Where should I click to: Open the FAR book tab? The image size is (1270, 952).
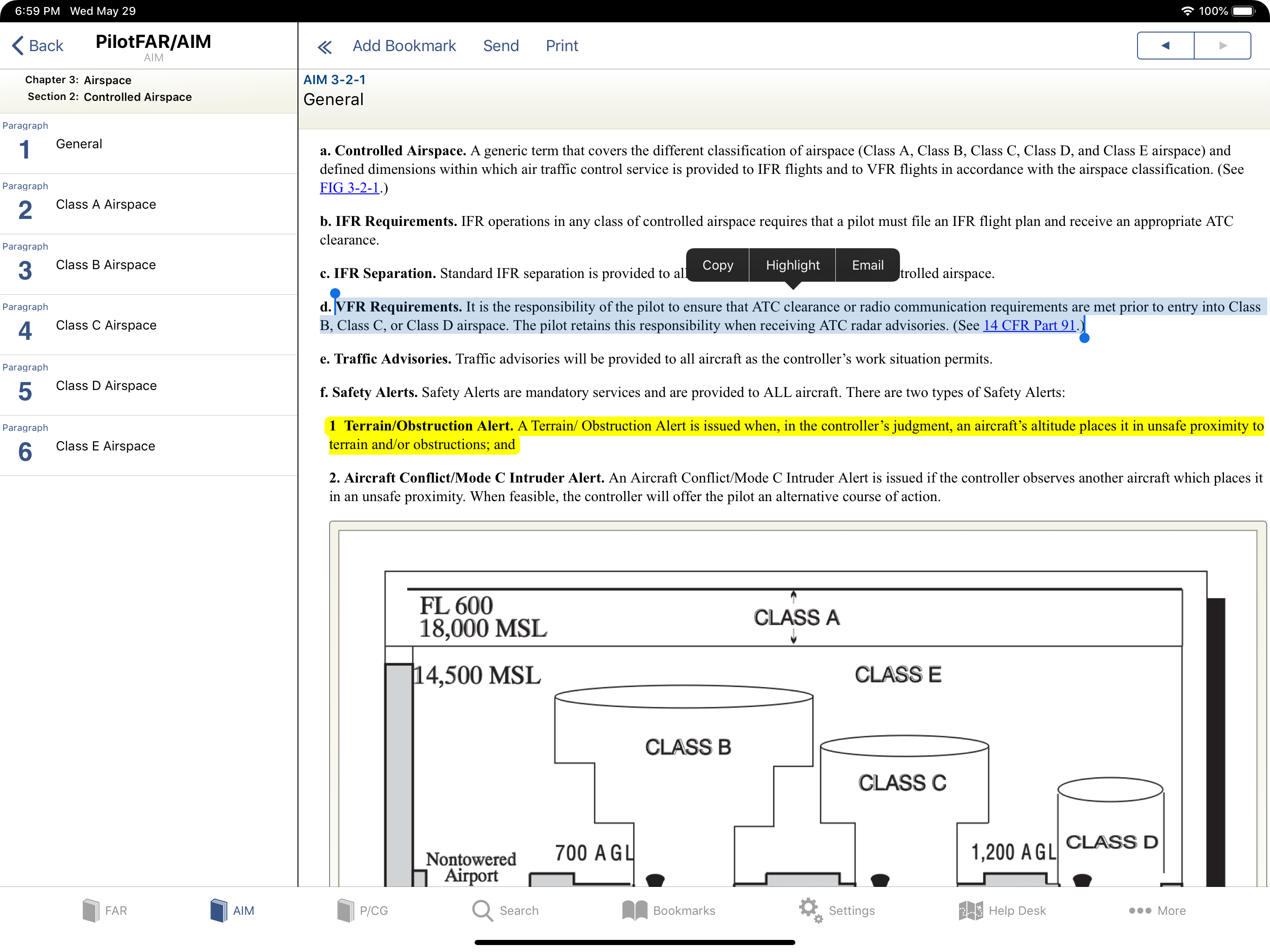pyautogui.click(x=105, y=910)
